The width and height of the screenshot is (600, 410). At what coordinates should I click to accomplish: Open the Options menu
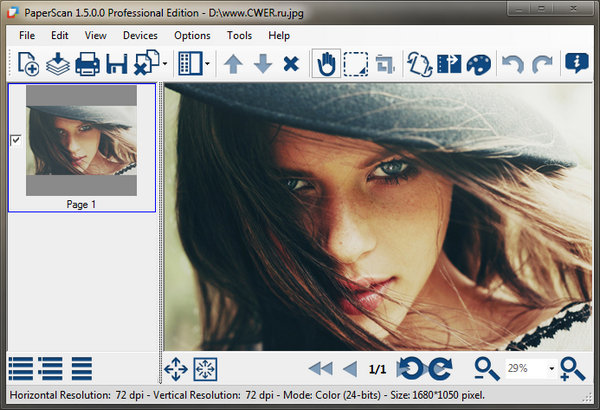click(192, 36)
